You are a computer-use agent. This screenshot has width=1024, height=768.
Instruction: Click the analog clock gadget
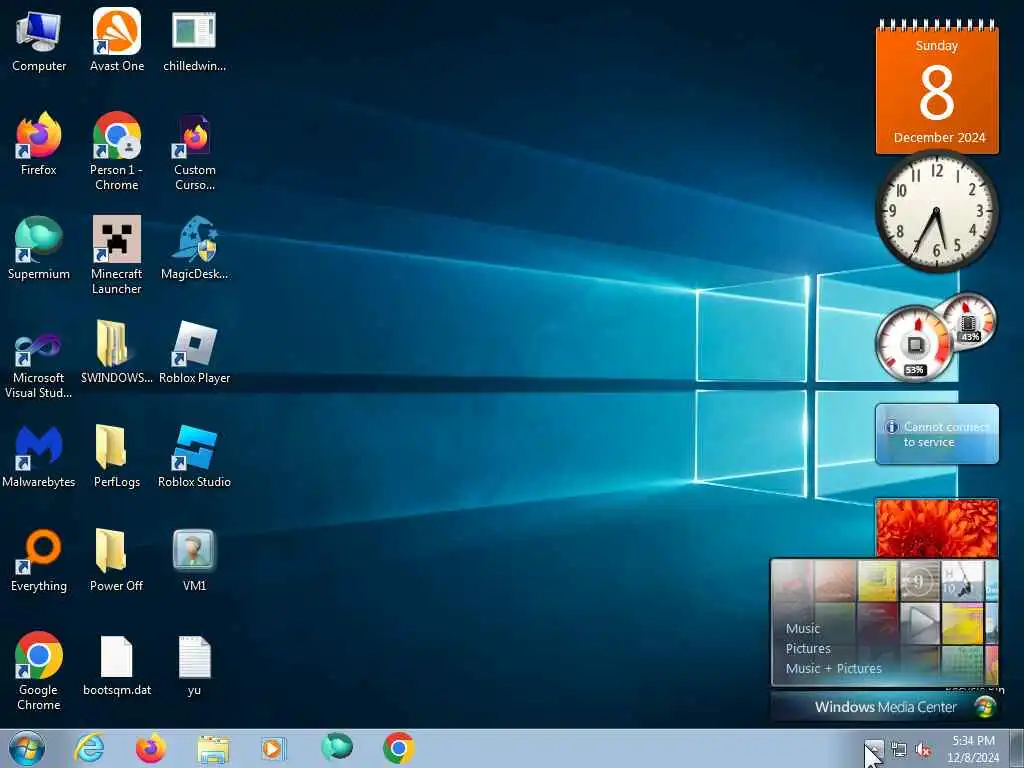click(936, 211)
